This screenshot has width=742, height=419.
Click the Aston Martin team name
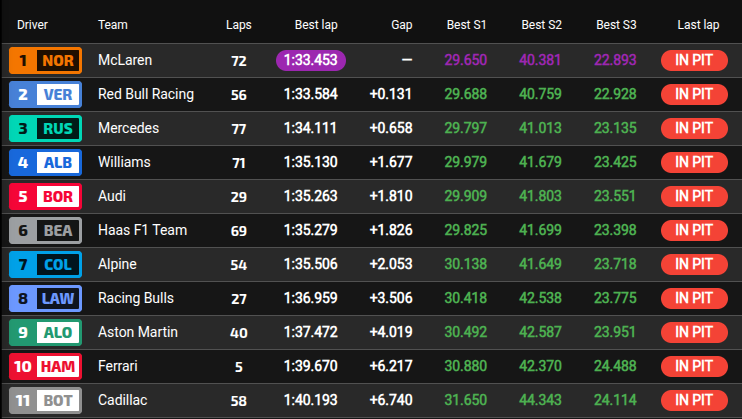coord(138,332)
